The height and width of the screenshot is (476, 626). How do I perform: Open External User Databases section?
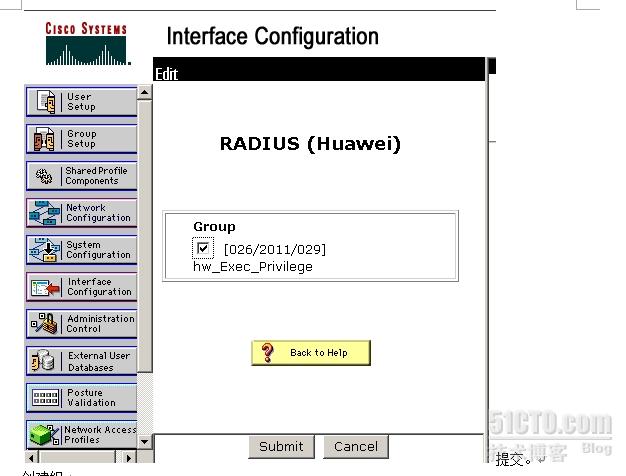81,361
